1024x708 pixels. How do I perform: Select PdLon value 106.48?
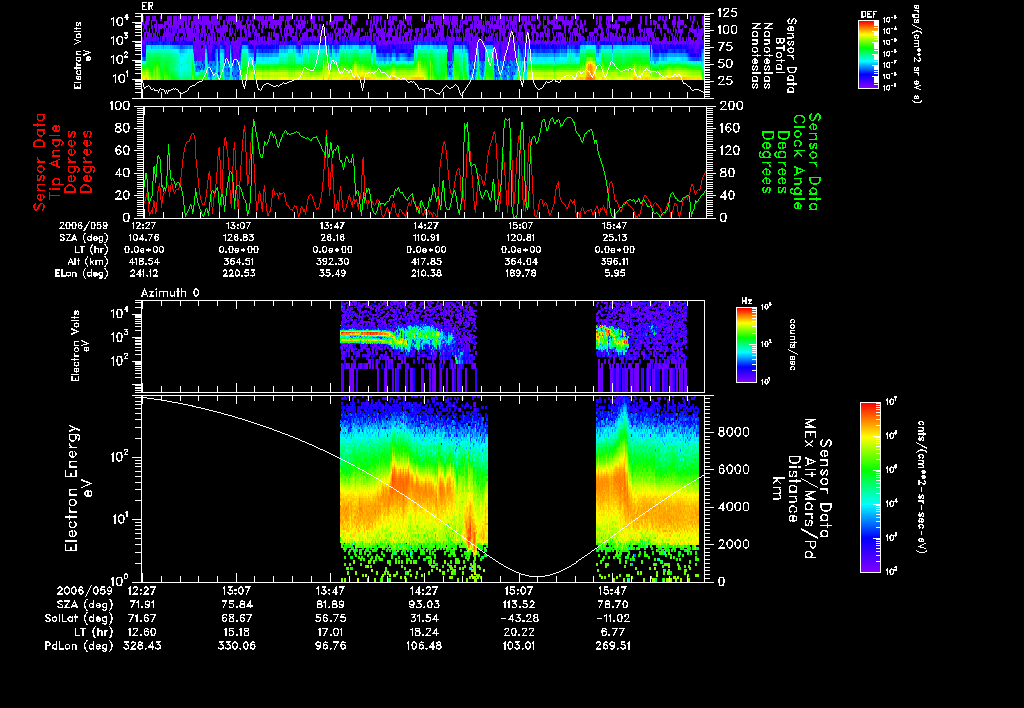pyautogui.click(x=424, y=646)
